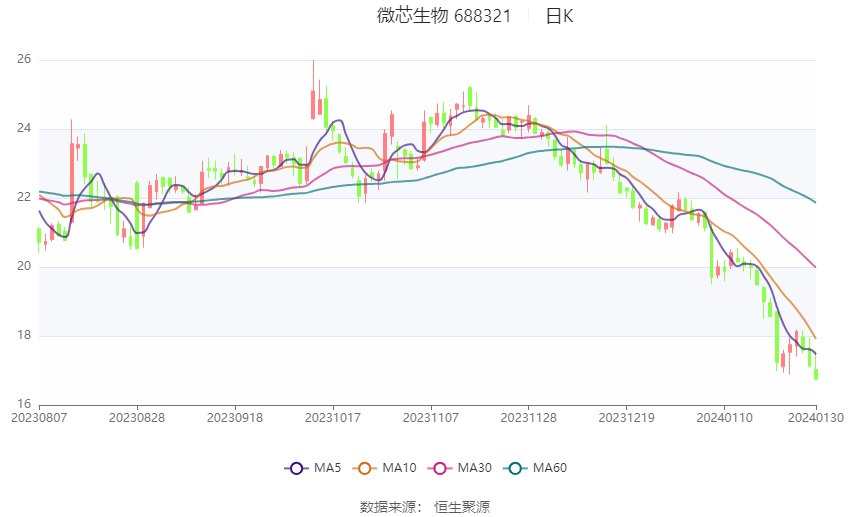Screen dimensions: 850x517
Task: Hide the MA30 series via label
Action: [474, 468]
